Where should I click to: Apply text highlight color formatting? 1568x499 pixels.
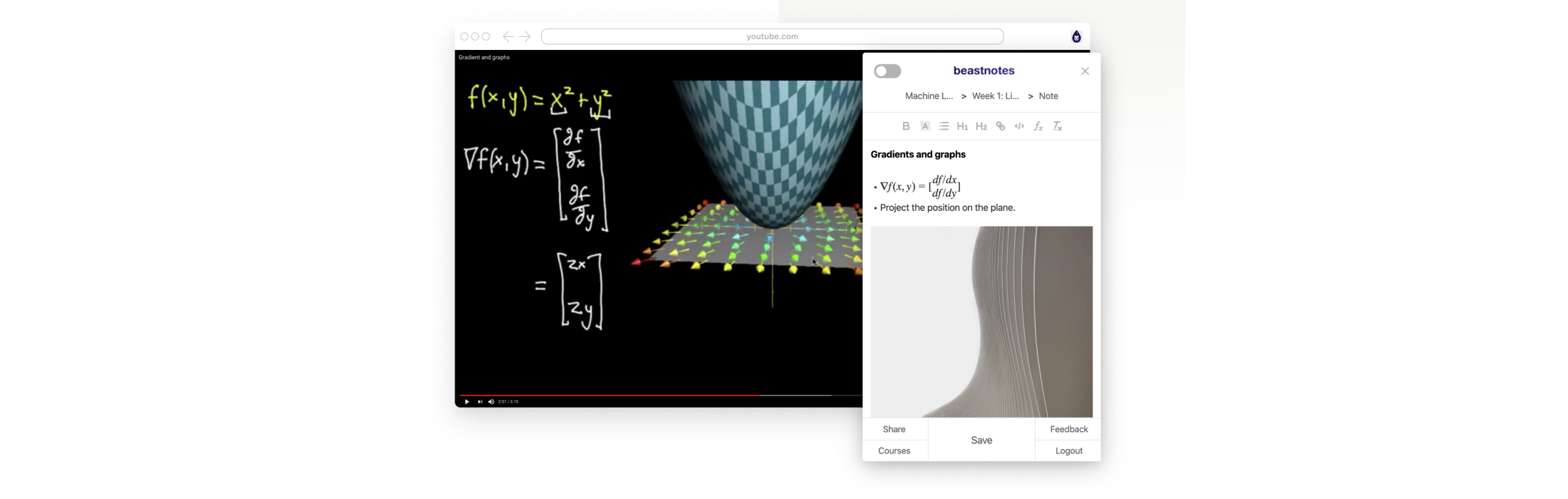(925, 126)
